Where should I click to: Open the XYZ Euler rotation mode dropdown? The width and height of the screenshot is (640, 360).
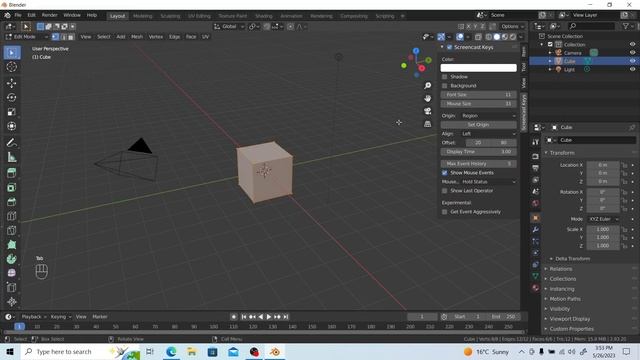click(x=603, y=219)
